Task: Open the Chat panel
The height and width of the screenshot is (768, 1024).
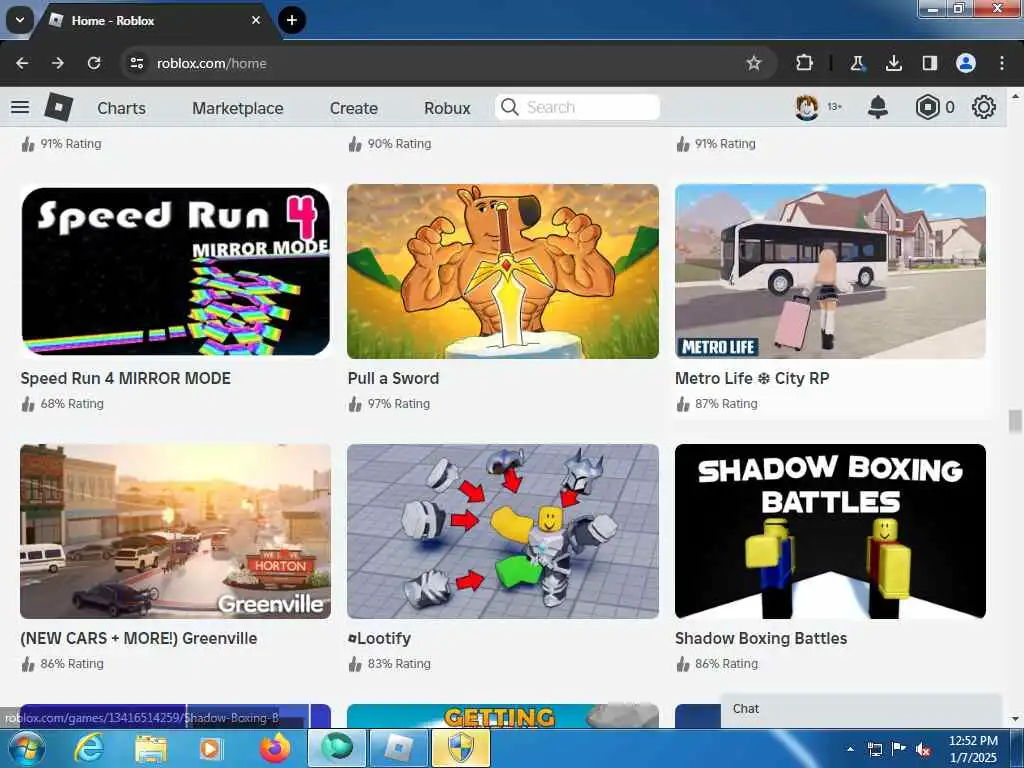Action: [x=861, y=710]
